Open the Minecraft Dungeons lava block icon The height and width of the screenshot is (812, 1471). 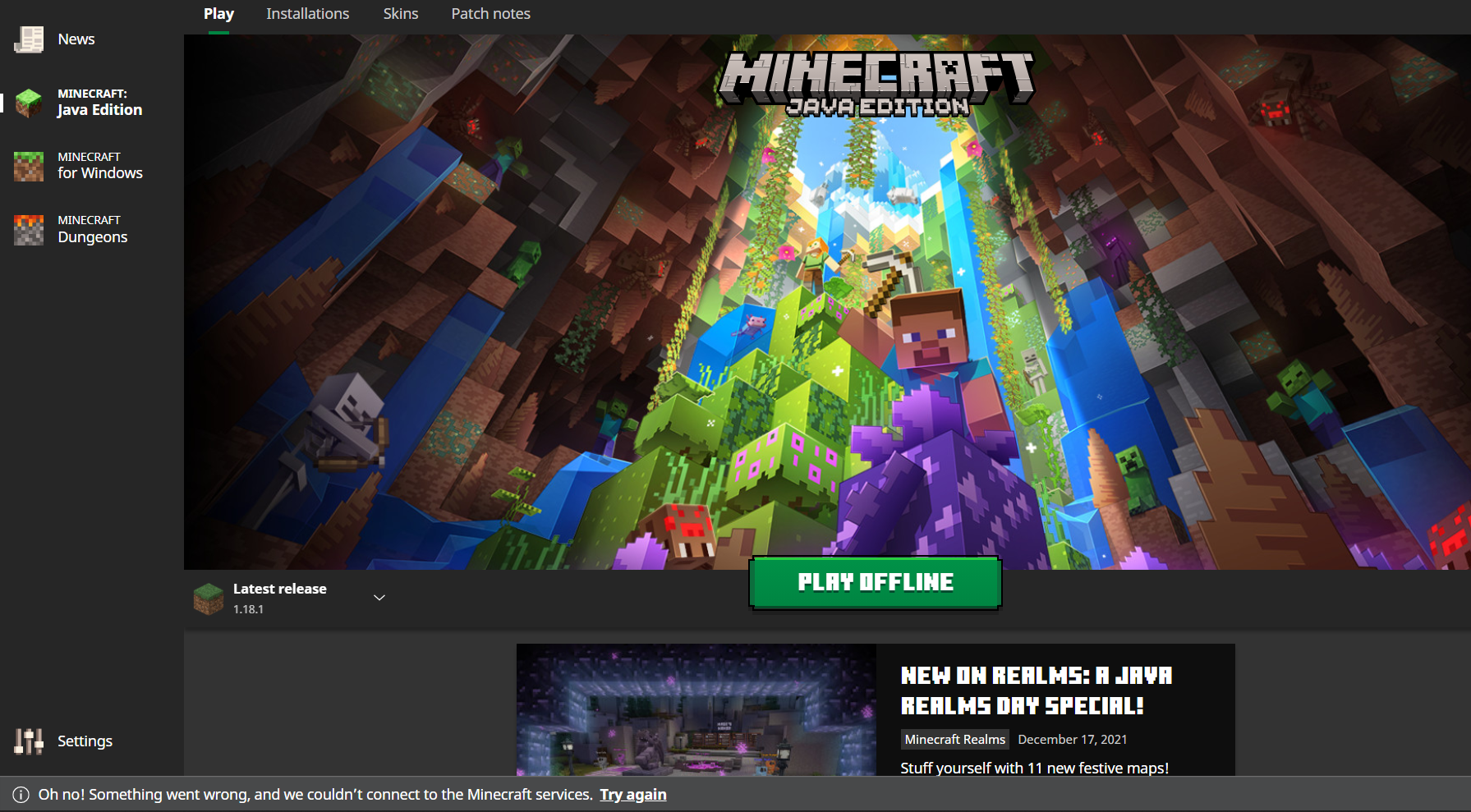pyautogui.click(x=29, y=230)
